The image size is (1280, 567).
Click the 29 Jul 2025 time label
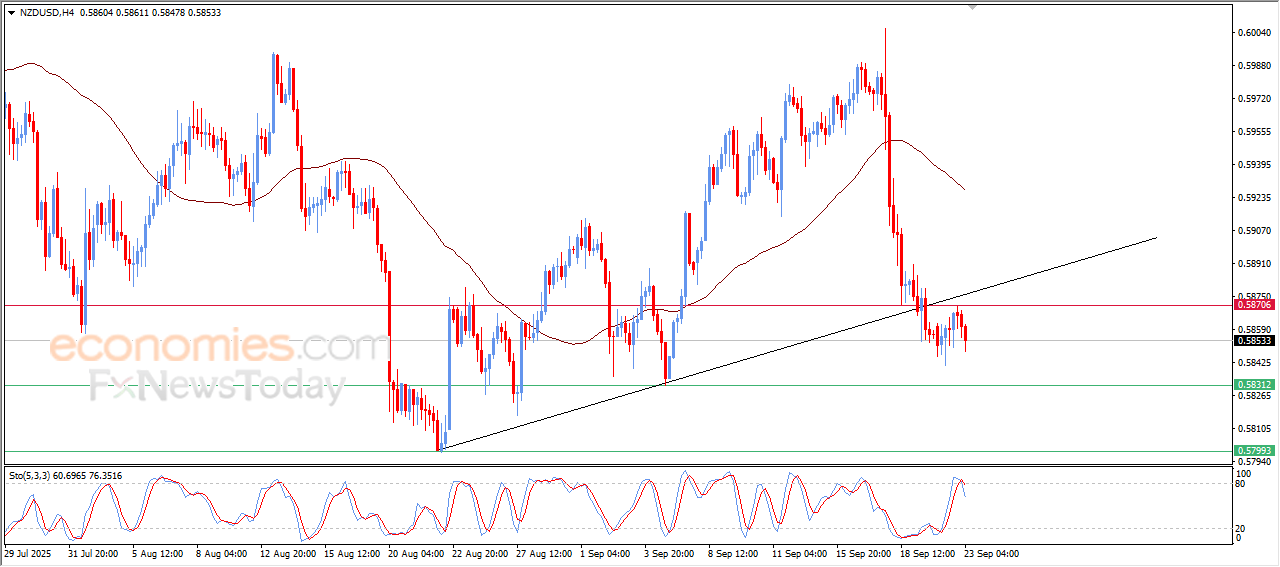pyautogui.click(x=27, y=552)
